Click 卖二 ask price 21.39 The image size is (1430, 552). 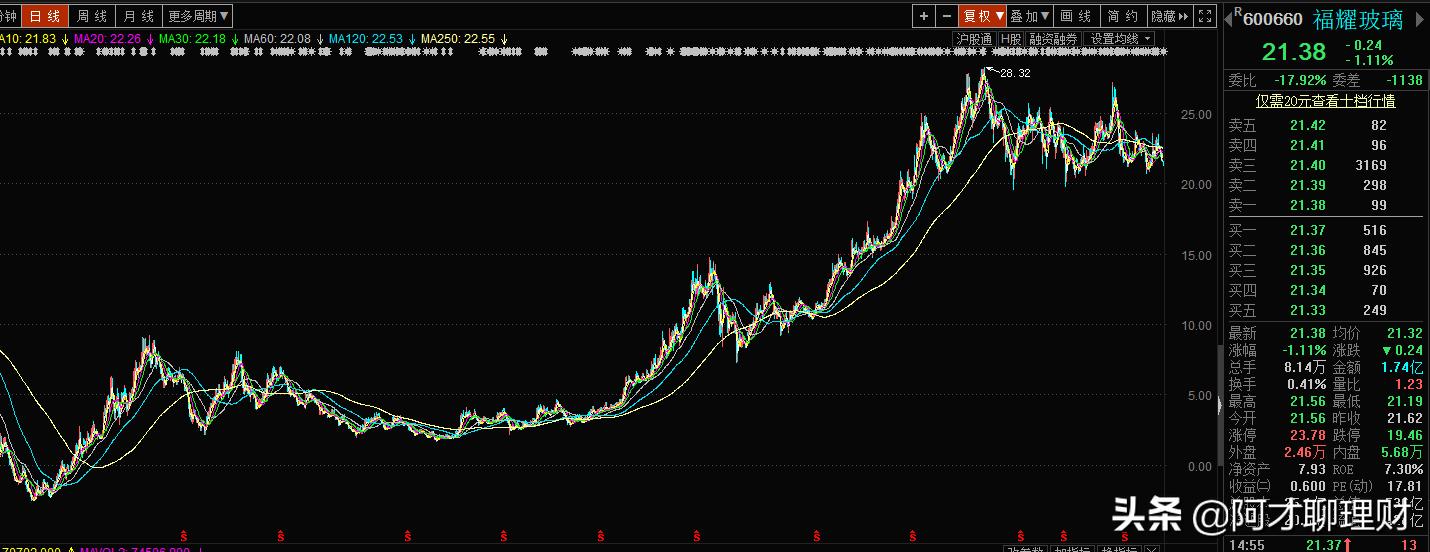point(1307,185)
